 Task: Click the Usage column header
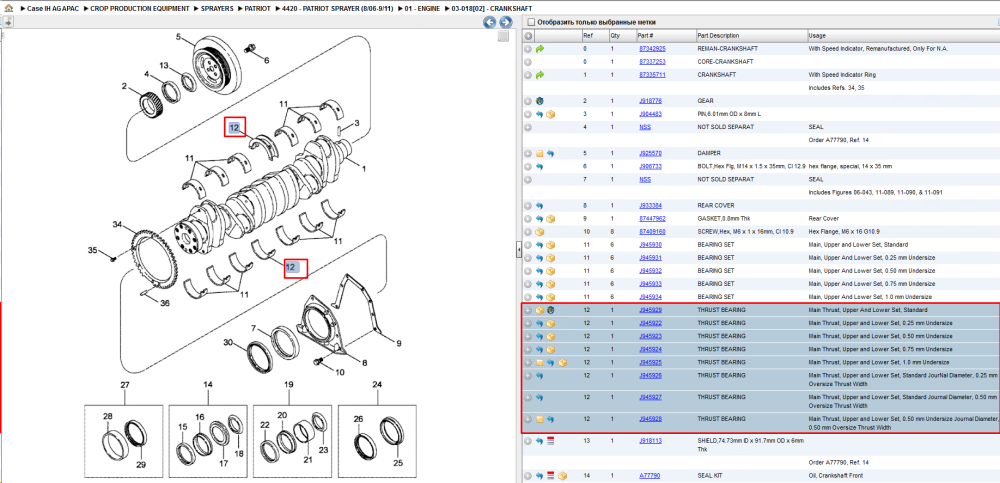click(903, 35)
